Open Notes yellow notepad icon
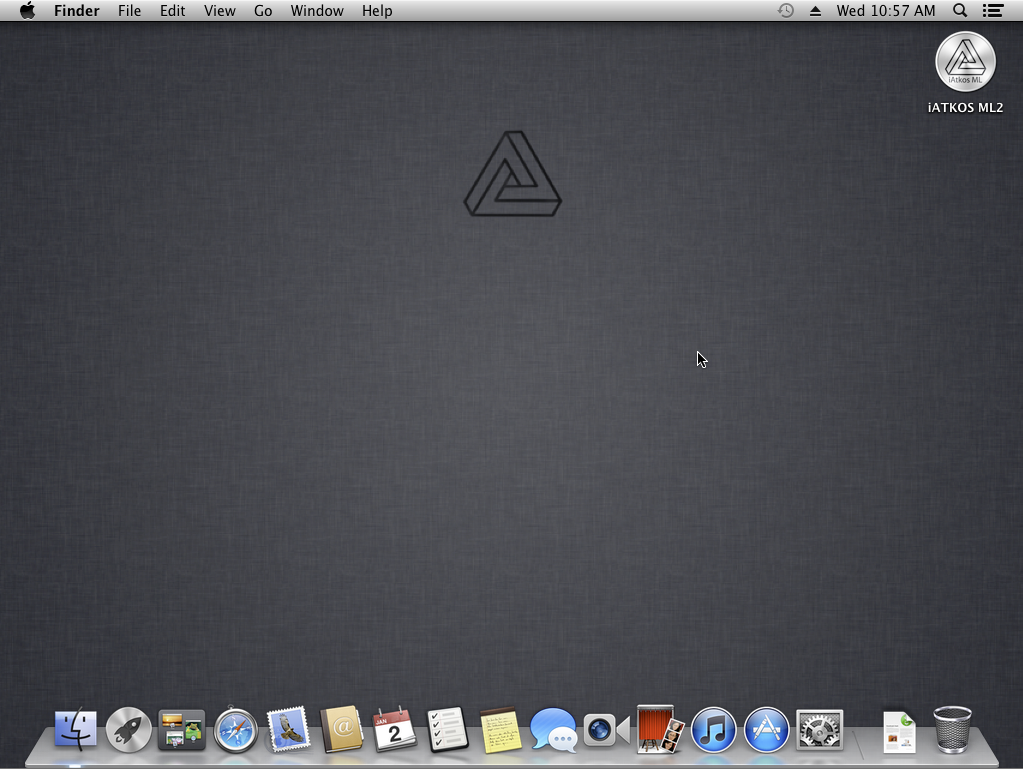Image resolution: width=1023 pixels, height=769 pixels. 500,730
